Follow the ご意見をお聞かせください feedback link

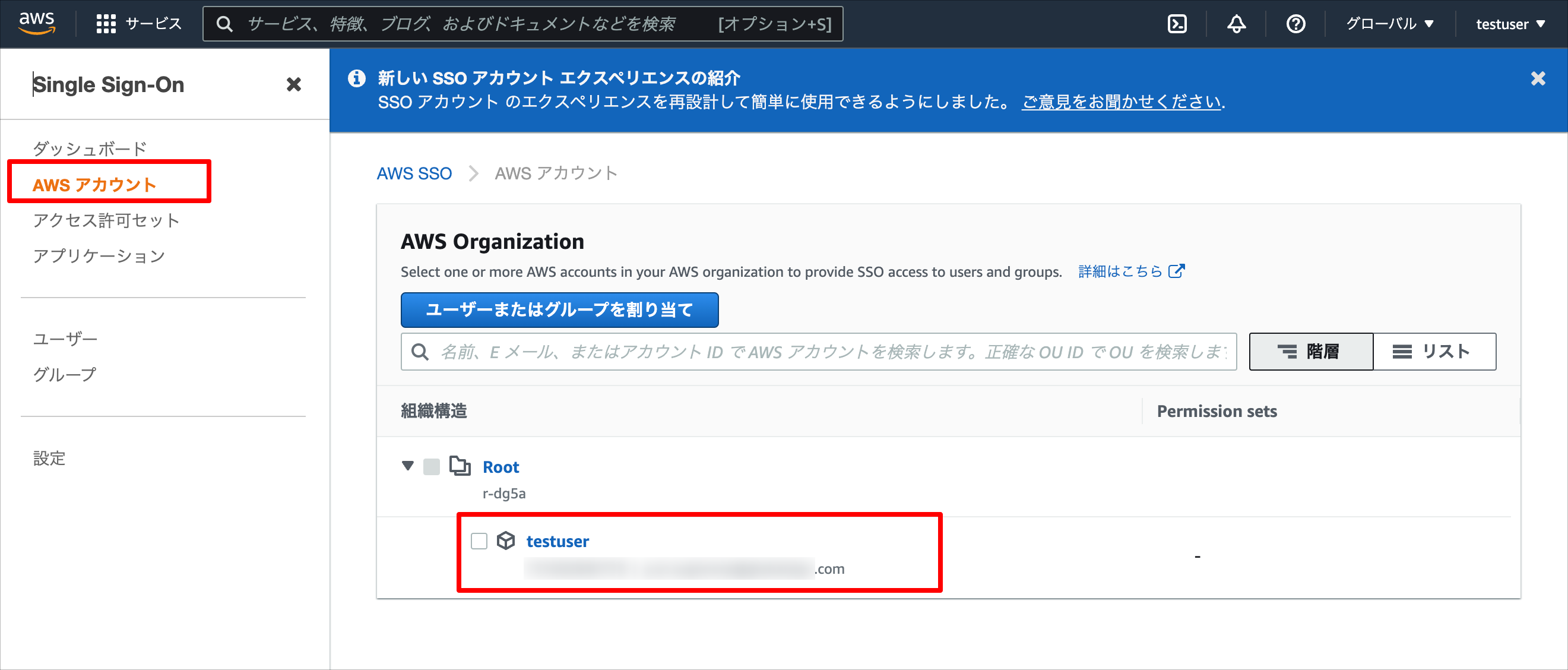(x=1122, y=102)
